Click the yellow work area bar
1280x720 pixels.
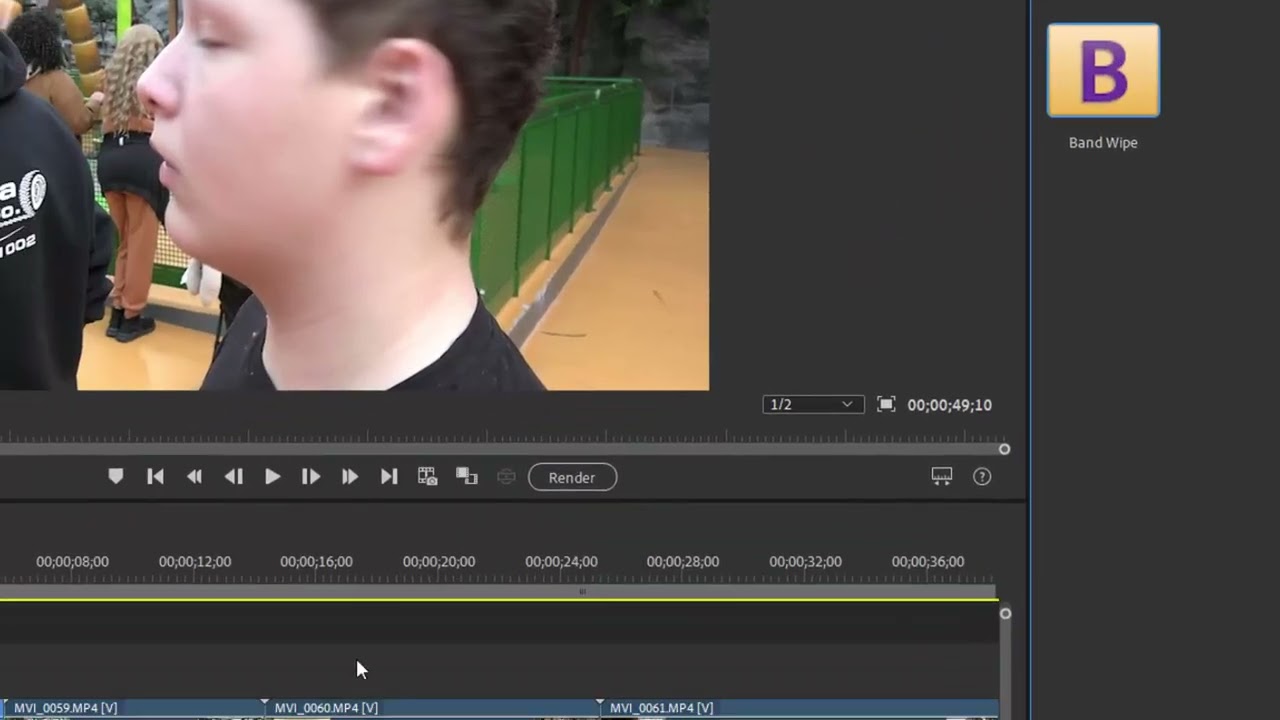coord(499,599)
